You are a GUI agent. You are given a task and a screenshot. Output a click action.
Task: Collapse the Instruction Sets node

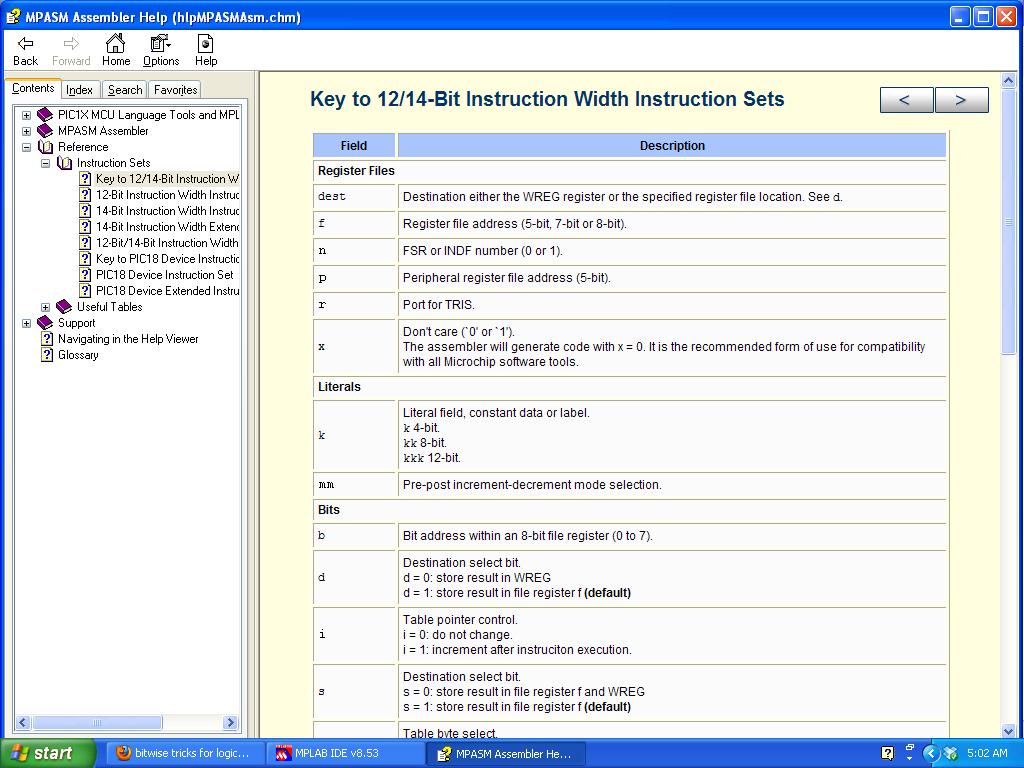click(45, 163)
